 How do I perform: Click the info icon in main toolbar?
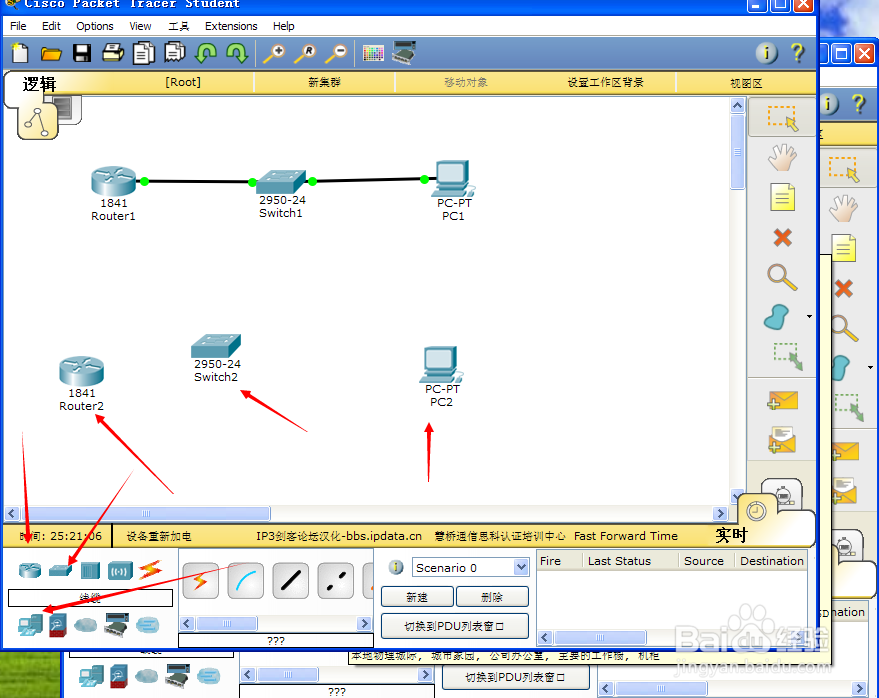click(766, 53)
